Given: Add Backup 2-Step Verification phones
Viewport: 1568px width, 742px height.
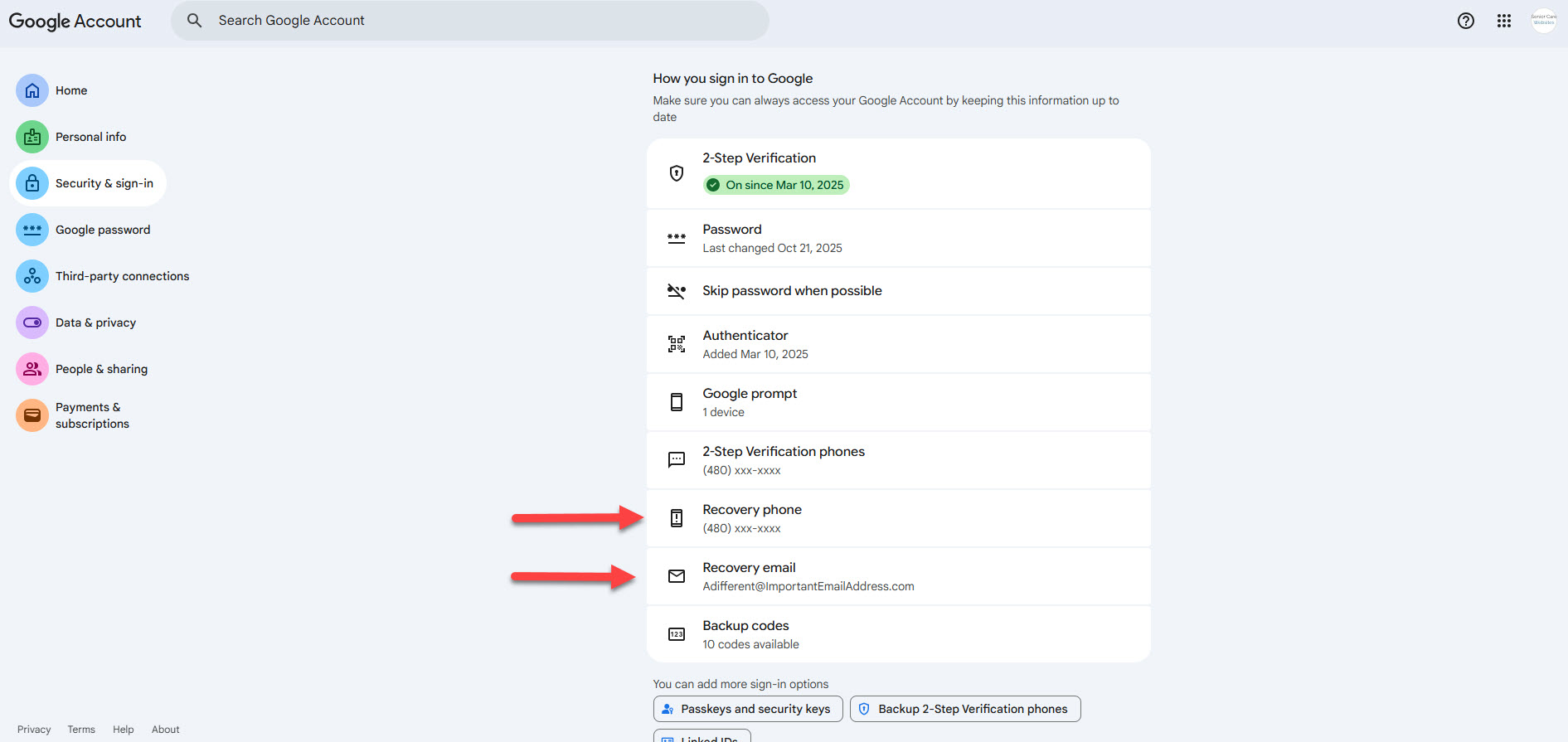Looking at the screenshot, I should tap(964, 709).
